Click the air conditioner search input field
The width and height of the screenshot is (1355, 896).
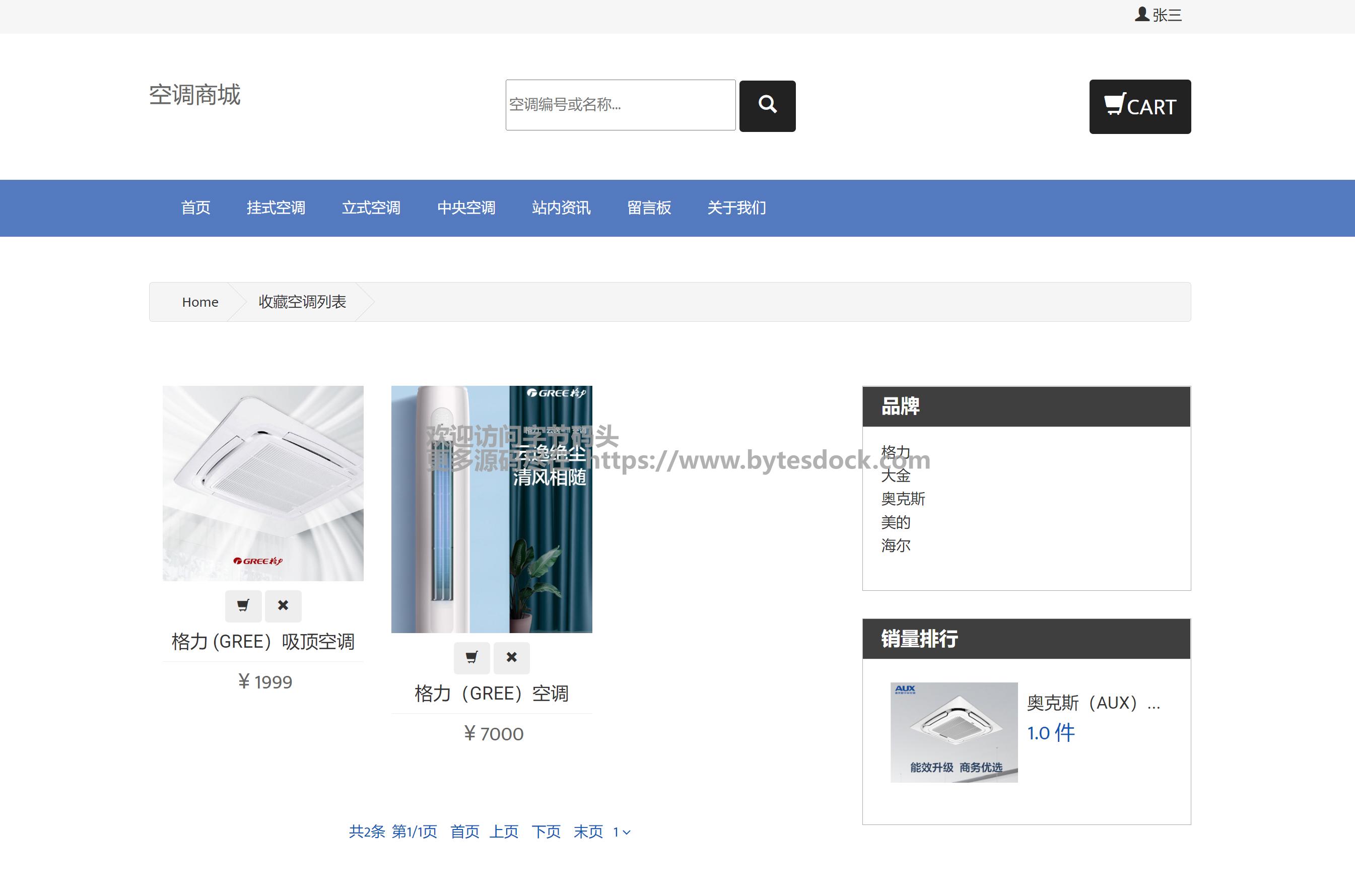(x=620, y=105)
